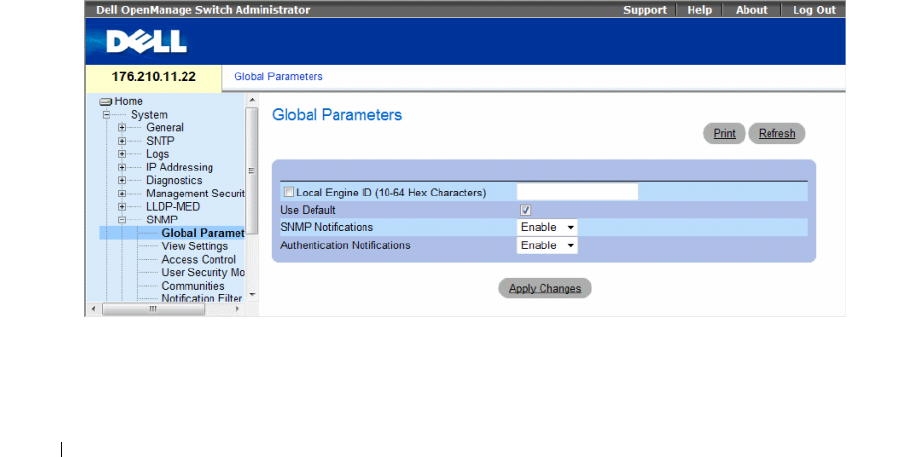Collapse the System tree node
Image resolution: width=900 pixels, height=457 pixels.
(x=106, y=115)
